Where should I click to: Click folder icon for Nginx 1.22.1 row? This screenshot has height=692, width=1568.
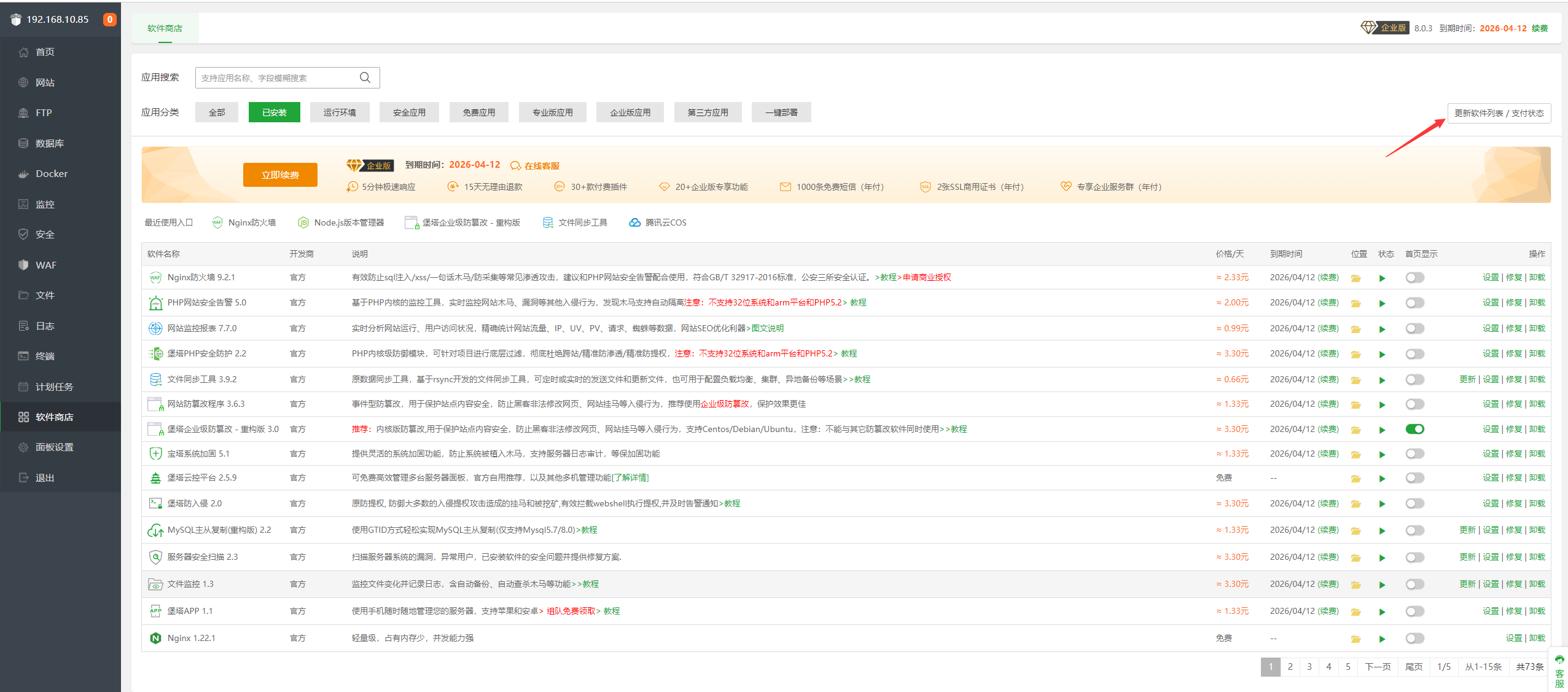1355,639
